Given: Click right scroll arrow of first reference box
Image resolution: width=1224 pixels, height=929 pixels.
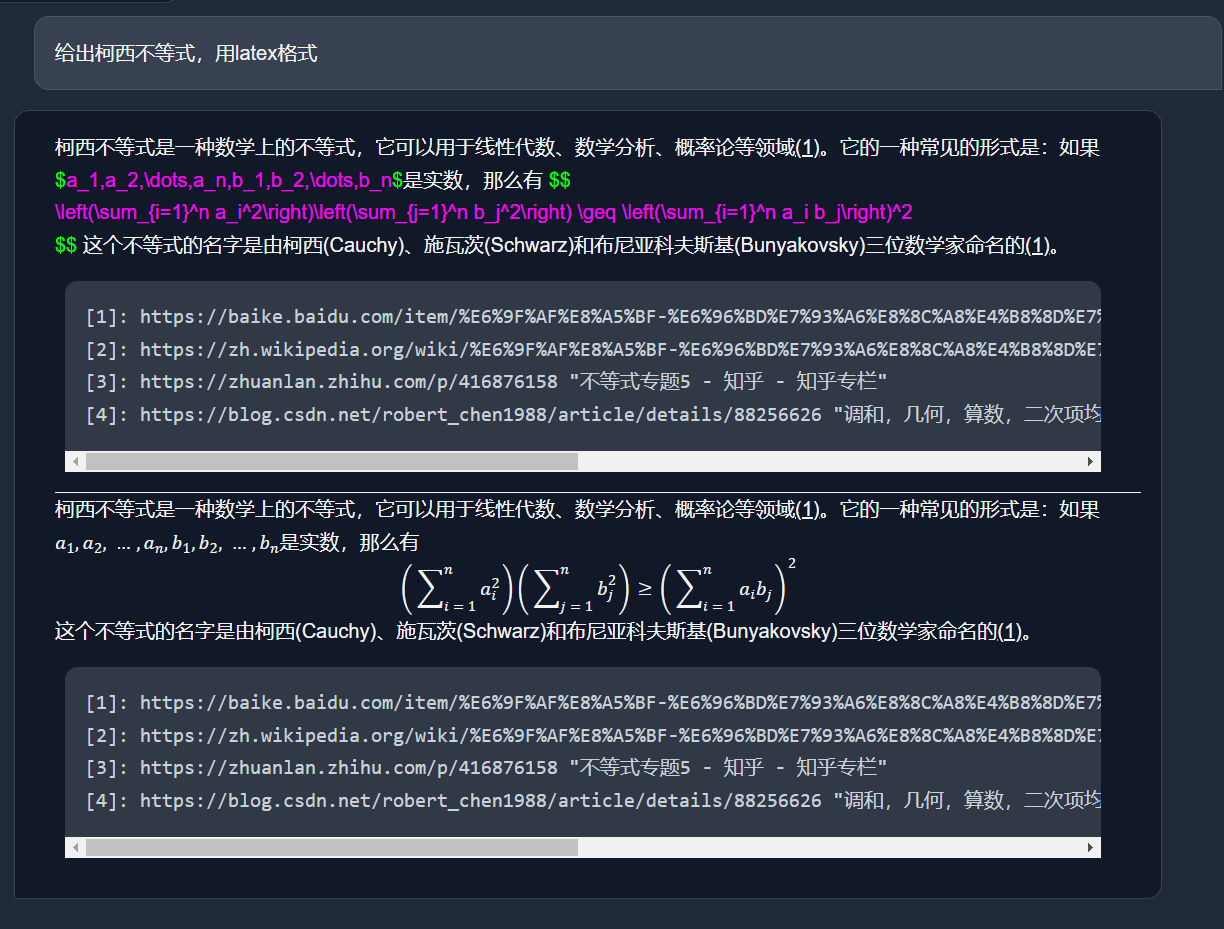Looking at the screenshot, I should click(1091, 461).
